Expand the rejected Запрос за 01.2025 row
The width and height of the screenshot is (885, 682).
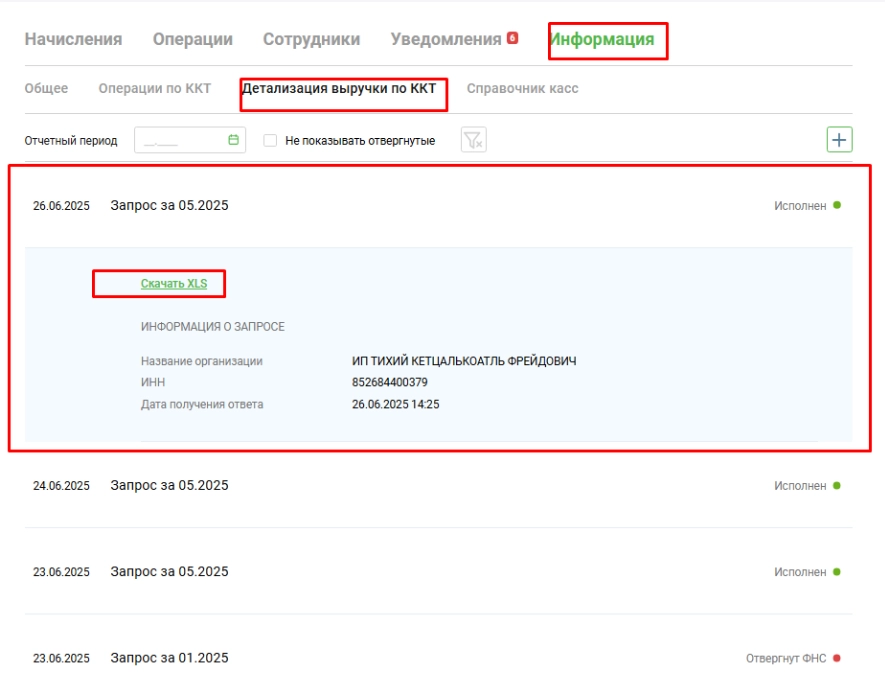point(169,658)
